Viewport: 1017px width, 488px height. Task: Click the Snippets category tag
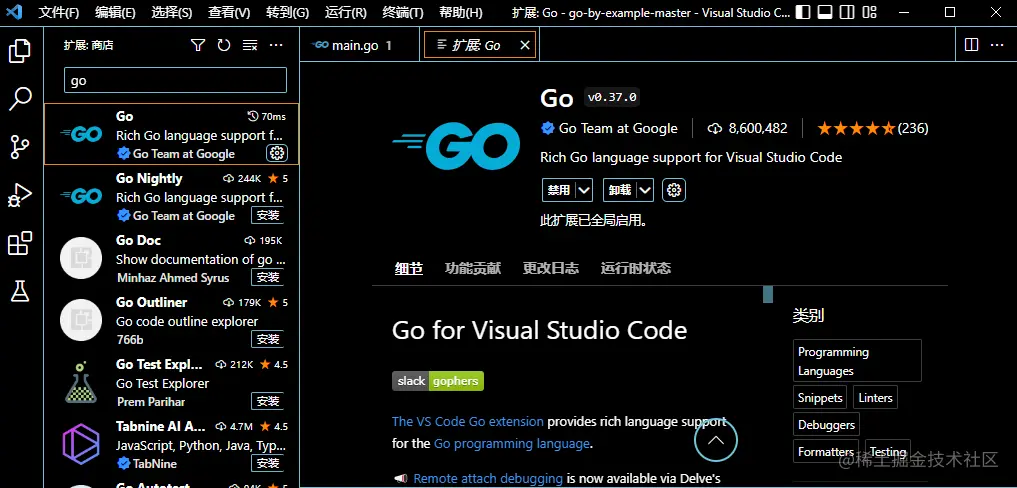click(x=820, y=398)
